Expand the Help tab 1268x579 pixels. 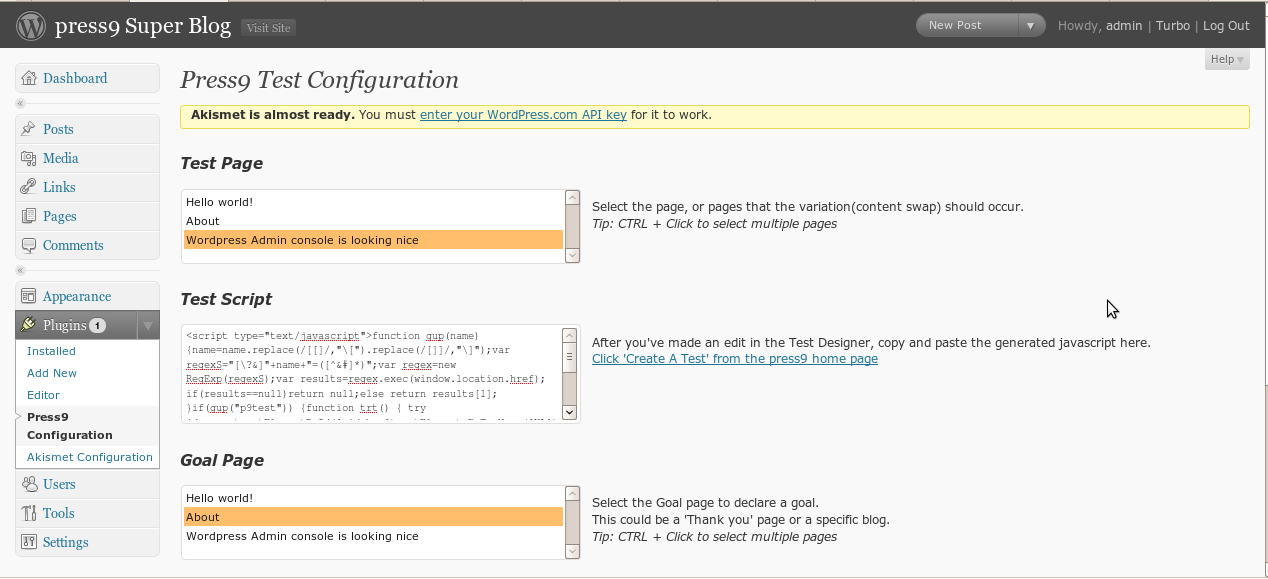point(1226,59)
